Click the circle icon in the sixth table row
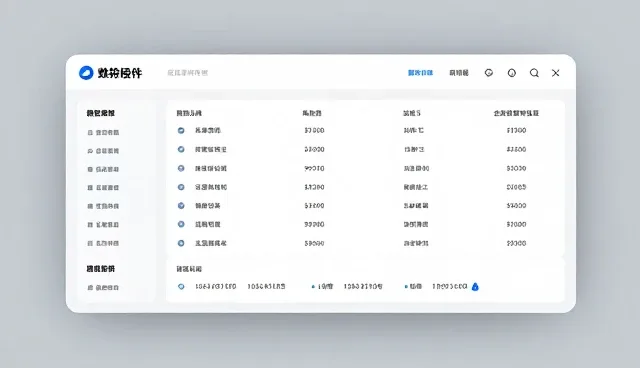640x368 pixels. click(x=181, y=224)
